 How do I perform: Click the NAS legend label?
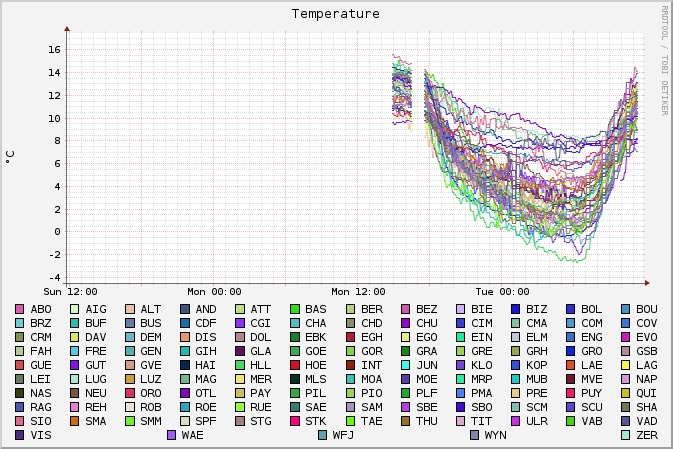click(41, 393)
